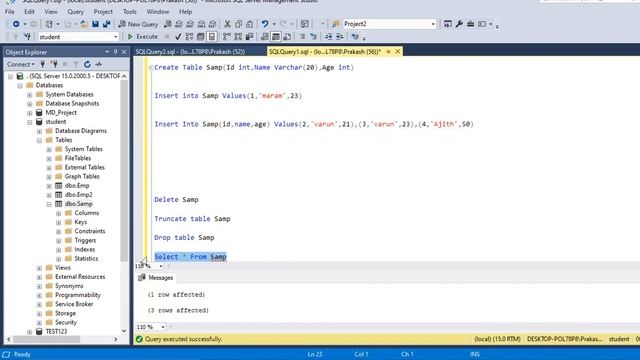Select the dbo.Emp2 table
The width and height of the screenshot is (640, 360).
78,195
